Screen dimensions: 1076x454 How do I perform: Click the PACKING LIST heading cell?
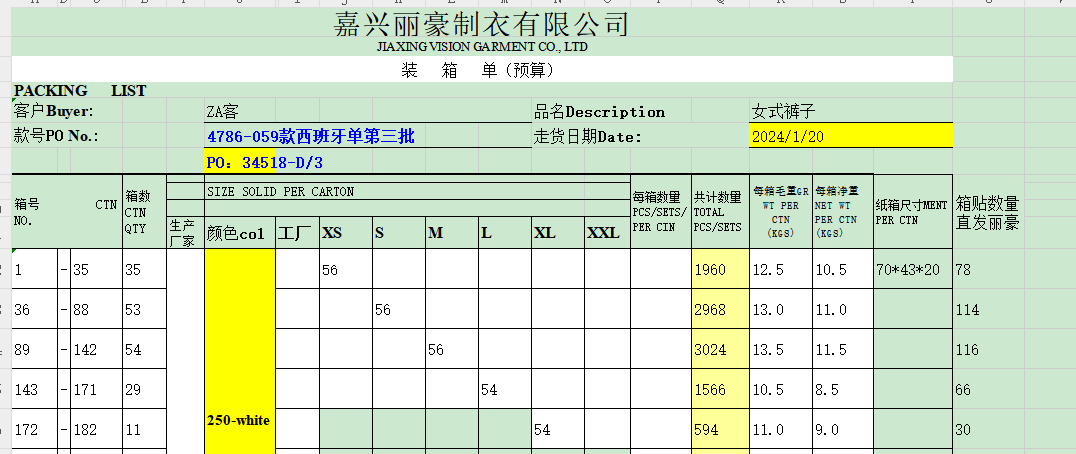80,91
